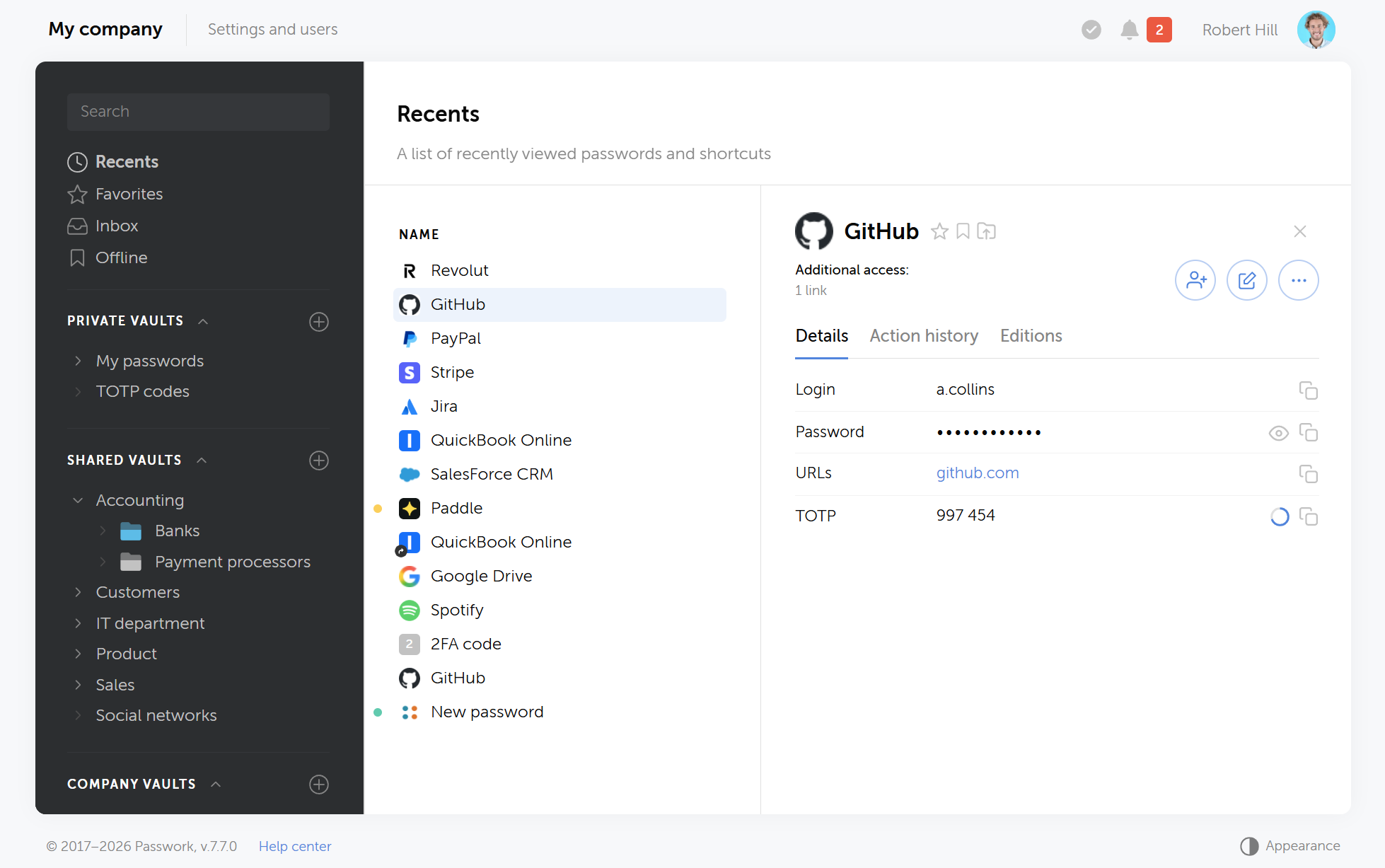This screenshot has height=868, width=1385.
Task: Click the red notification count badge
Action: [1159, 30]
